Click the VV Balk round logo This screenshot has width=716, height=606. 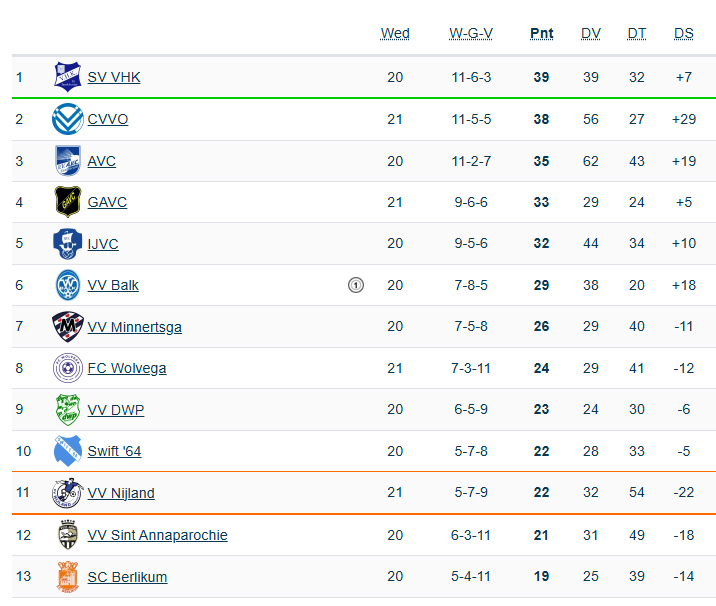[68, 285]
